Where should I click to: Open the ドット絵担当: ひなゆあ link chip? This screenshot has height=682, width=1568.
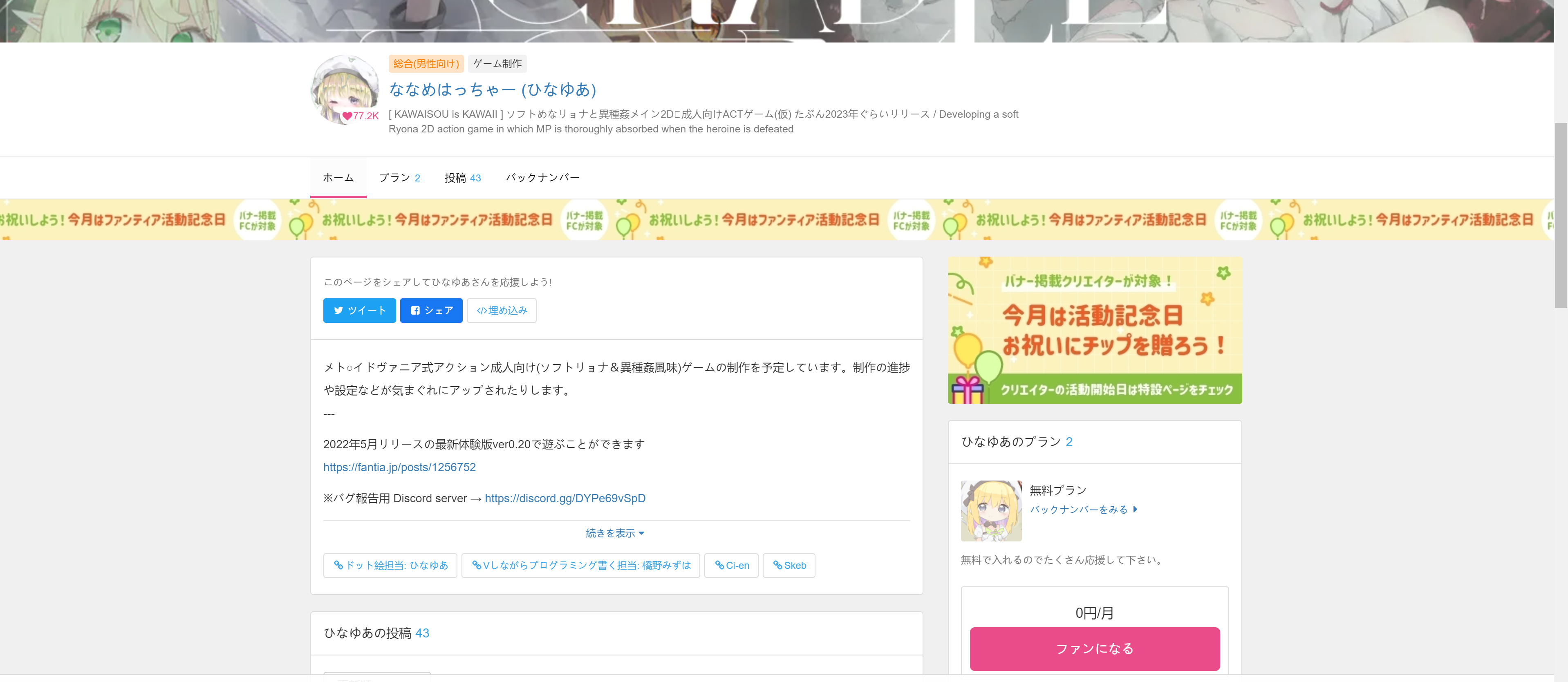pyautogui.click(x=390, y=565)
